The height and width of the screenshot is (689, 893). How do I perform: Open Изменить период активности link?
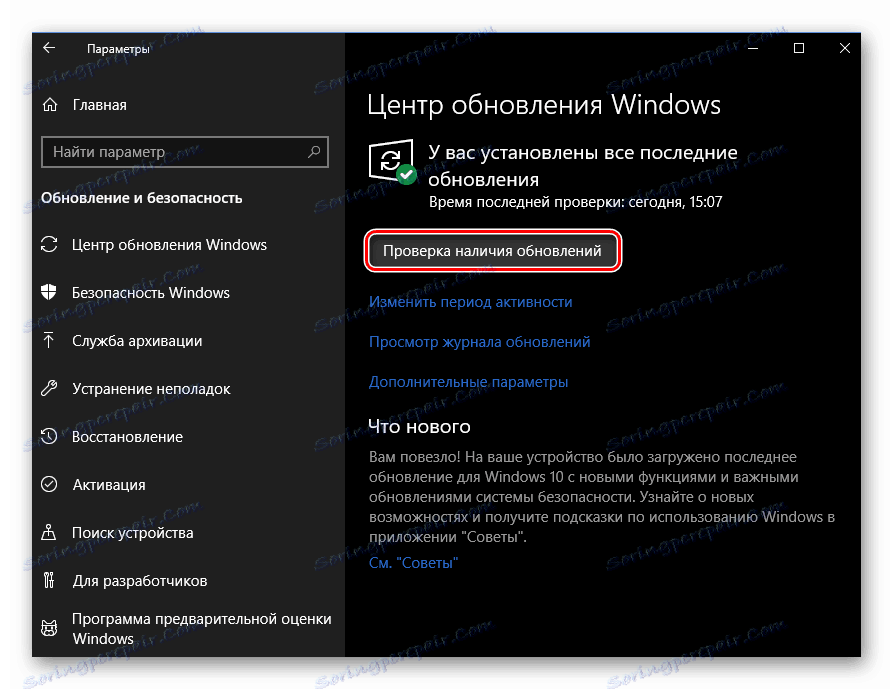[470, 302]
